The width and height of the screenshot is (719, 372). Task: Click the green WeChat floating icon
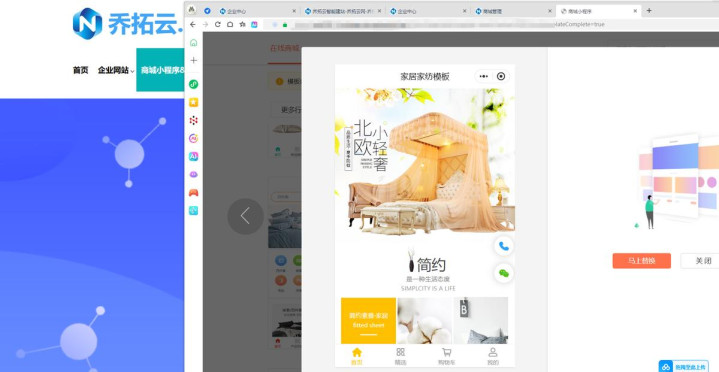coord(504,273)
